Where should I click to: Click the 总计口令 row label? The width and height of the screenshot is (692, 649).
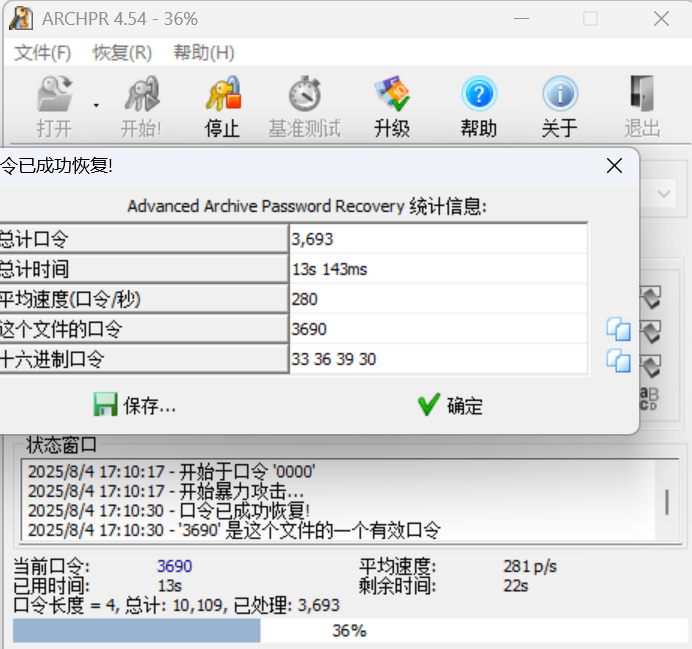click(x=144, y=239)
